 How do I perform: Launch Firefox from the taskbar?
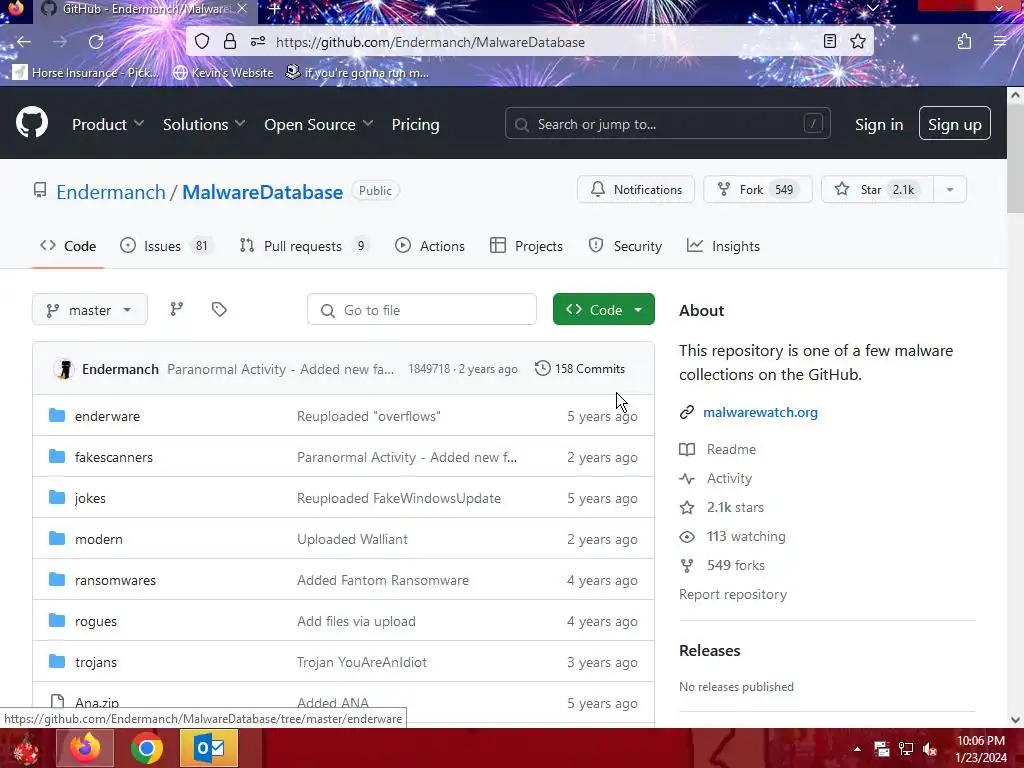coord(85,748)
